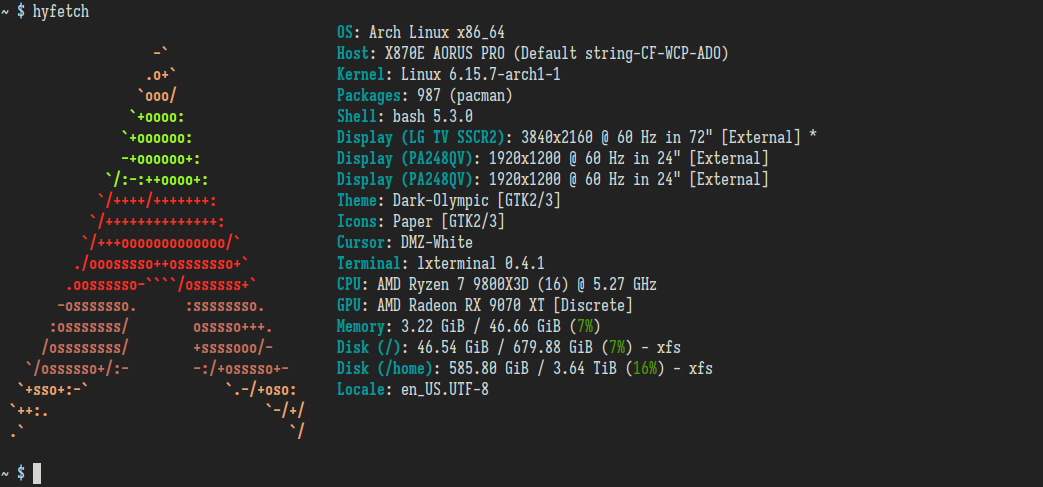Click the 'CPU: AMD Ryzen 7 9800X3D' line
Viewport: 1043px width, 487px height.
[x=497, y=285]
